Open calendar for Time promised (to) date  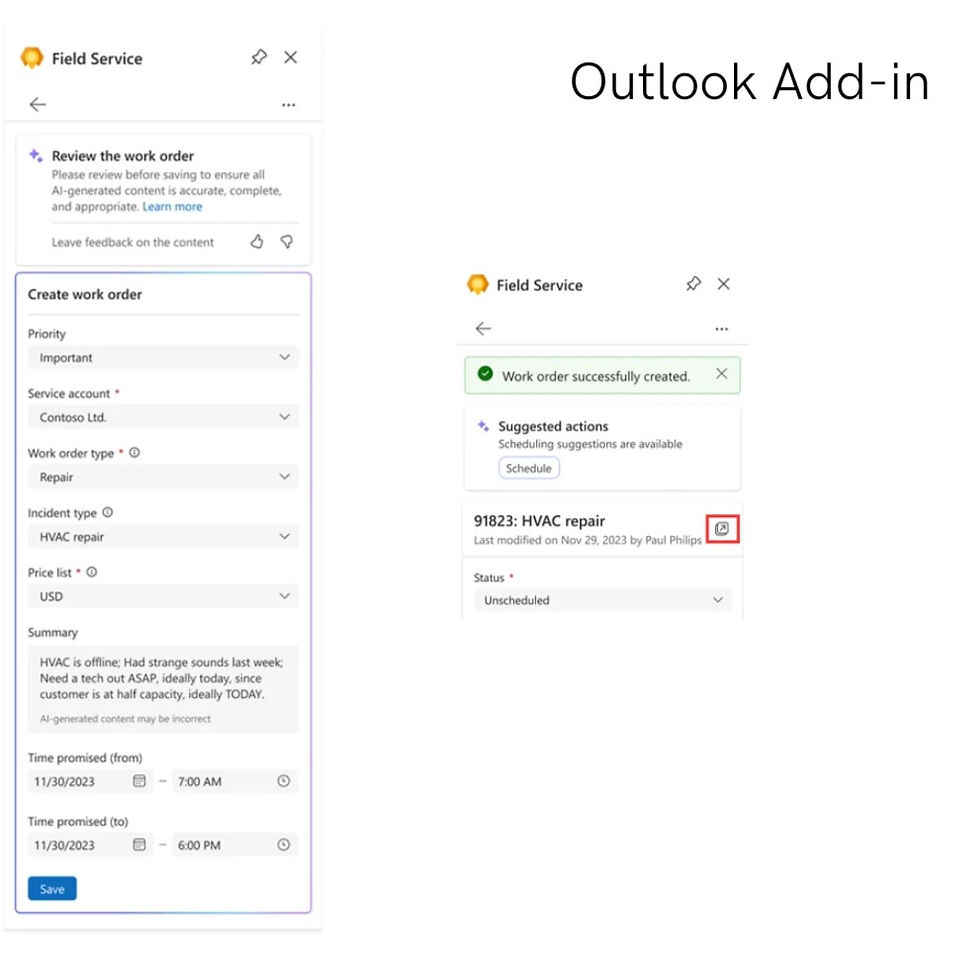point(139,845)
